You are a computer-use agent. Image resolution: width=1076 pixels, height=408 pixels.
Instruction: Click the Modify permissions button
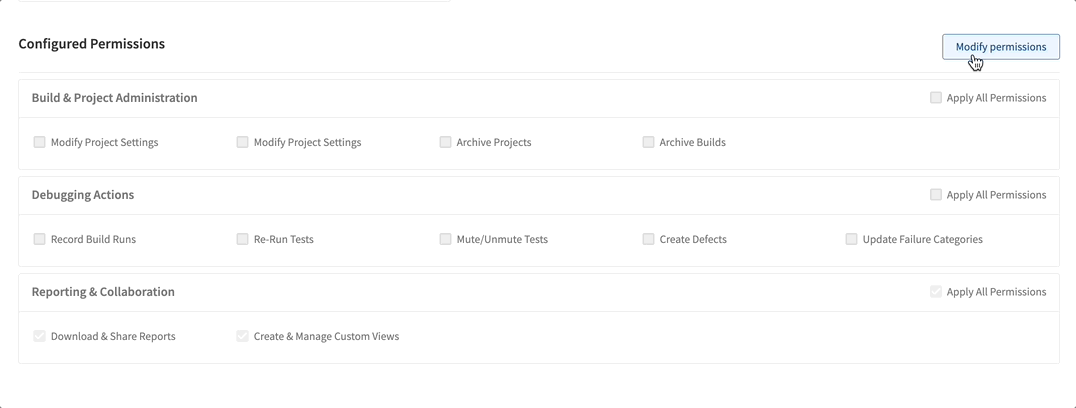click(1000, 47)
